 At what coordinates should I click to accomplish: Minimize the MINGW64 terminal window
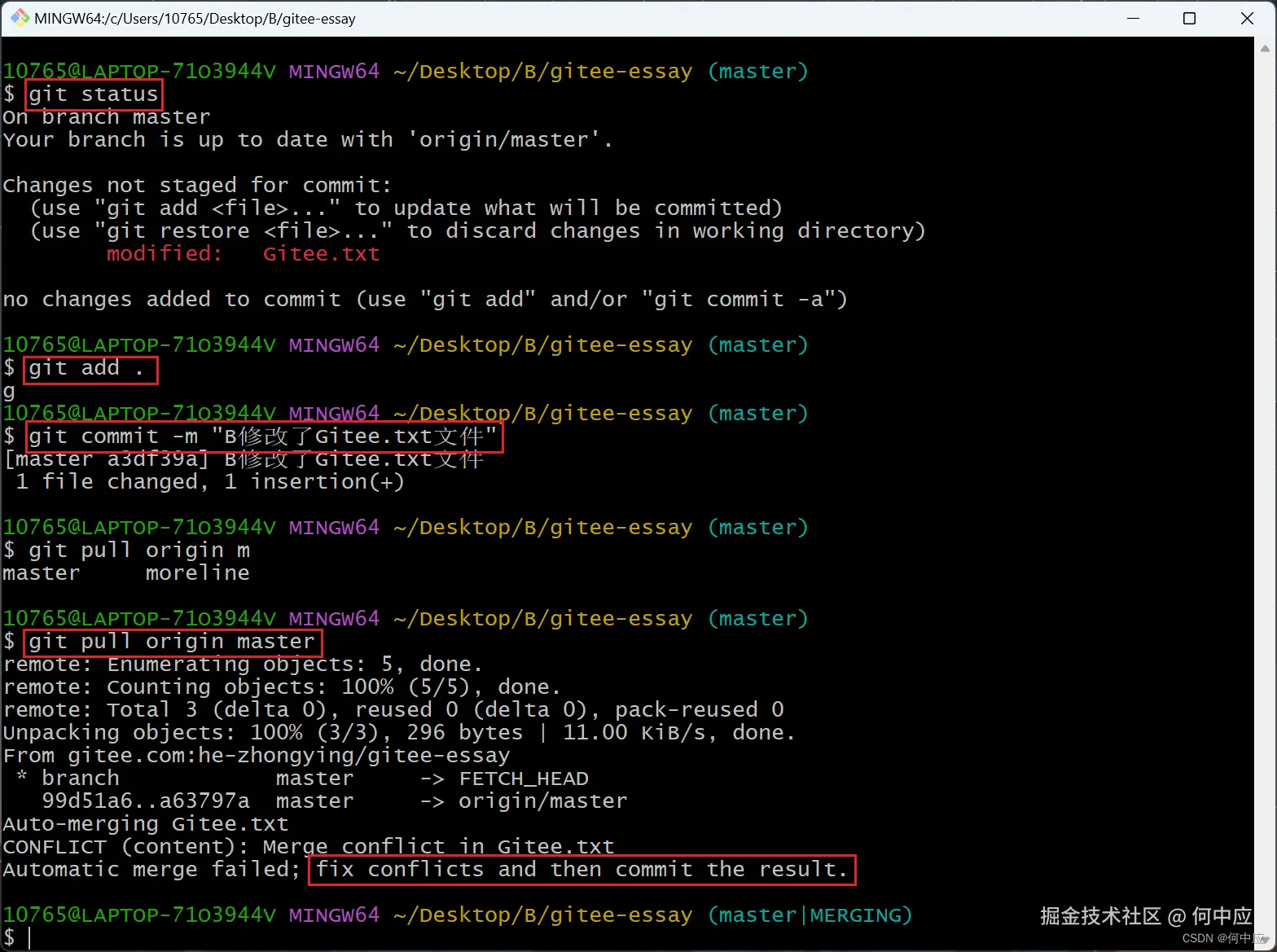tap(1132, 18)
